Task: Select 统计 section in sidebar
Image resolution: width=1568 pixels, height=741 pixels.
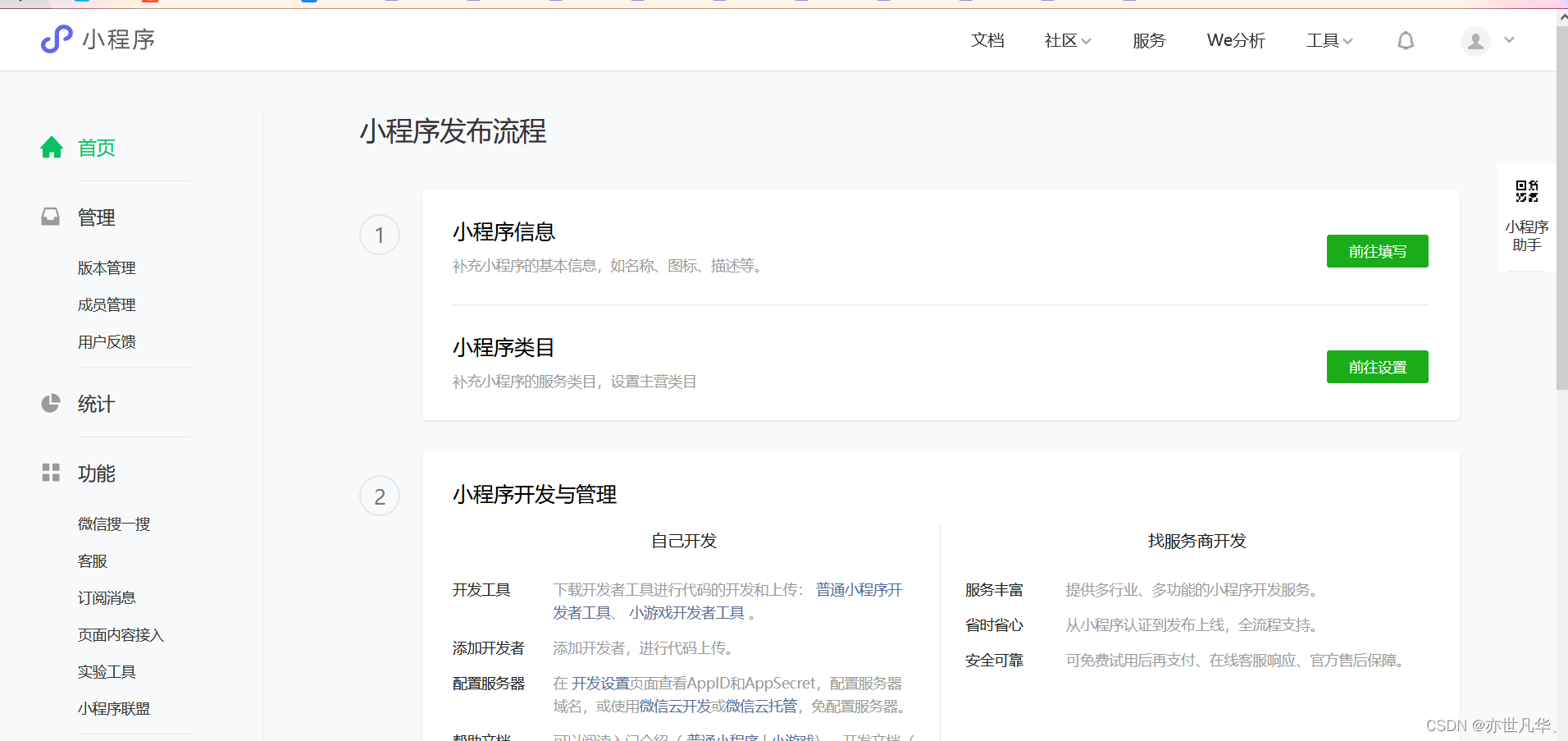Action: [x=97, y=404]
